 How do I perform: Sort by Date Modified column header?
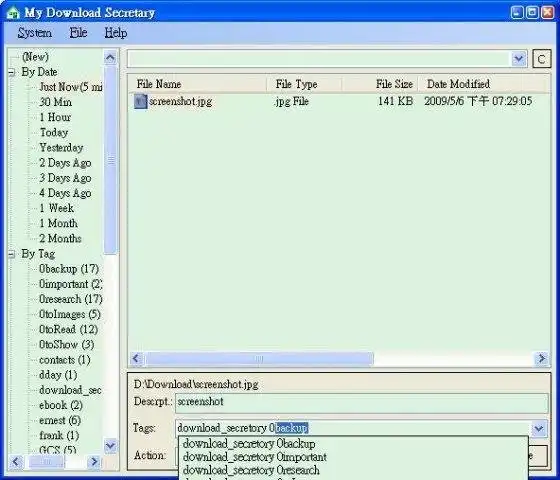482,84
